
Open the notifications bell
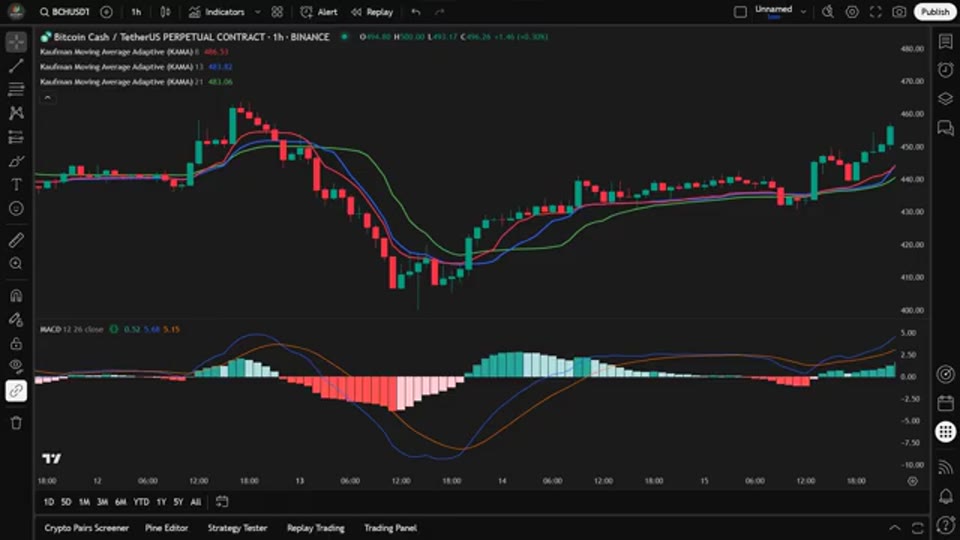click(x=945, y=496)
